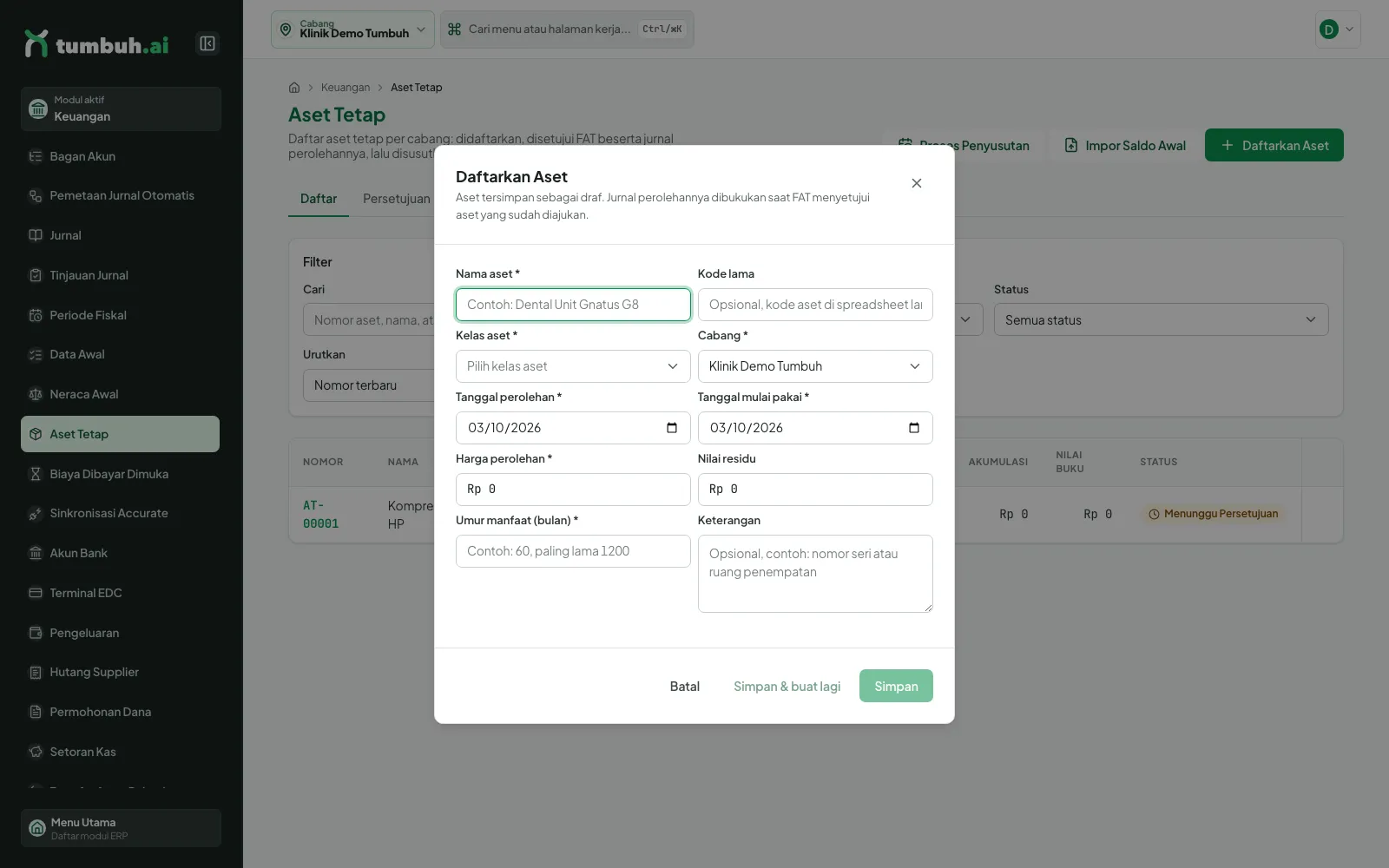1389x868 pixels.
Task: Open the user avatar menu
Action: pos(1338,30)
